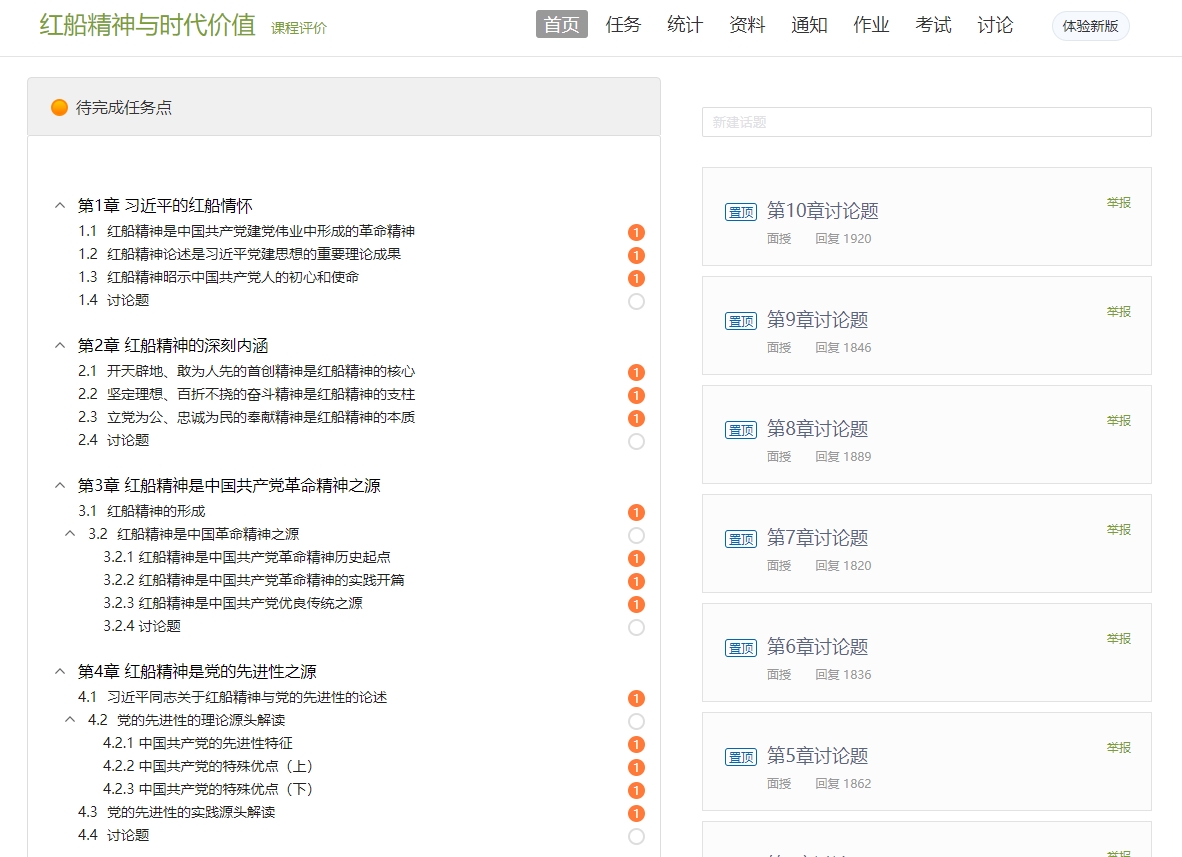Click the empty circle for 2.4 讨论题
This screenshot has height=857, width=1182.
636,441
